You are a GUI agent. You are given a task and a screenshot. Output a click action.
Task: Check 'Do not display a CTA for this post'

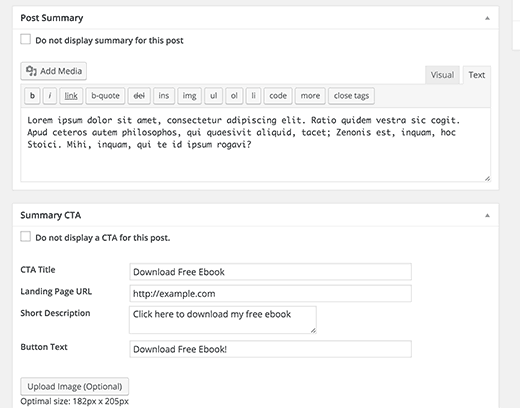click(x=26, y=237)
